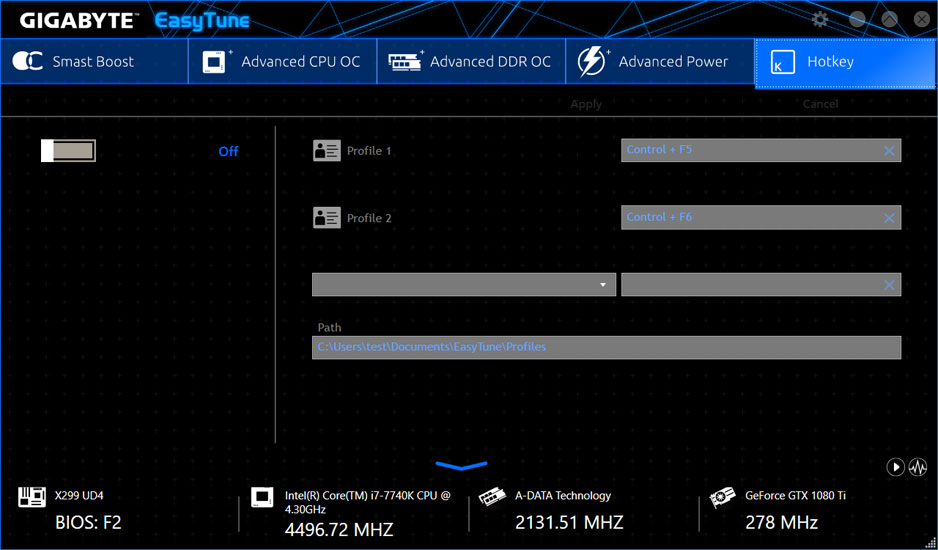Viewport: 938px width, 550px height.
Task: Click the graphics card icon beside GeForce GTX
Action: (x=722, y=497)
